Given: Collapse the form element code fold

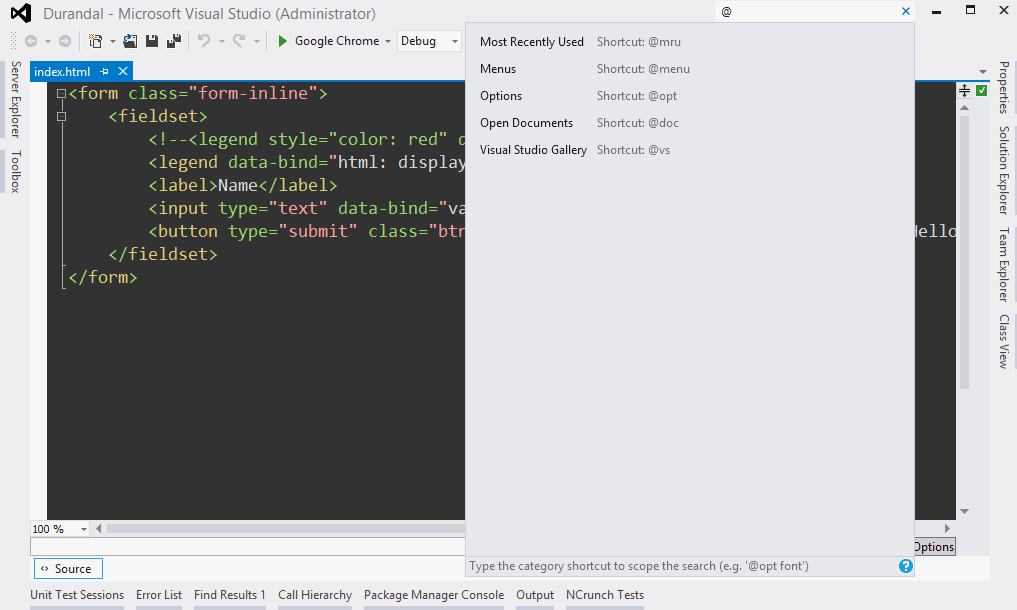Looking at the screenshot, I should click(62, 92).
